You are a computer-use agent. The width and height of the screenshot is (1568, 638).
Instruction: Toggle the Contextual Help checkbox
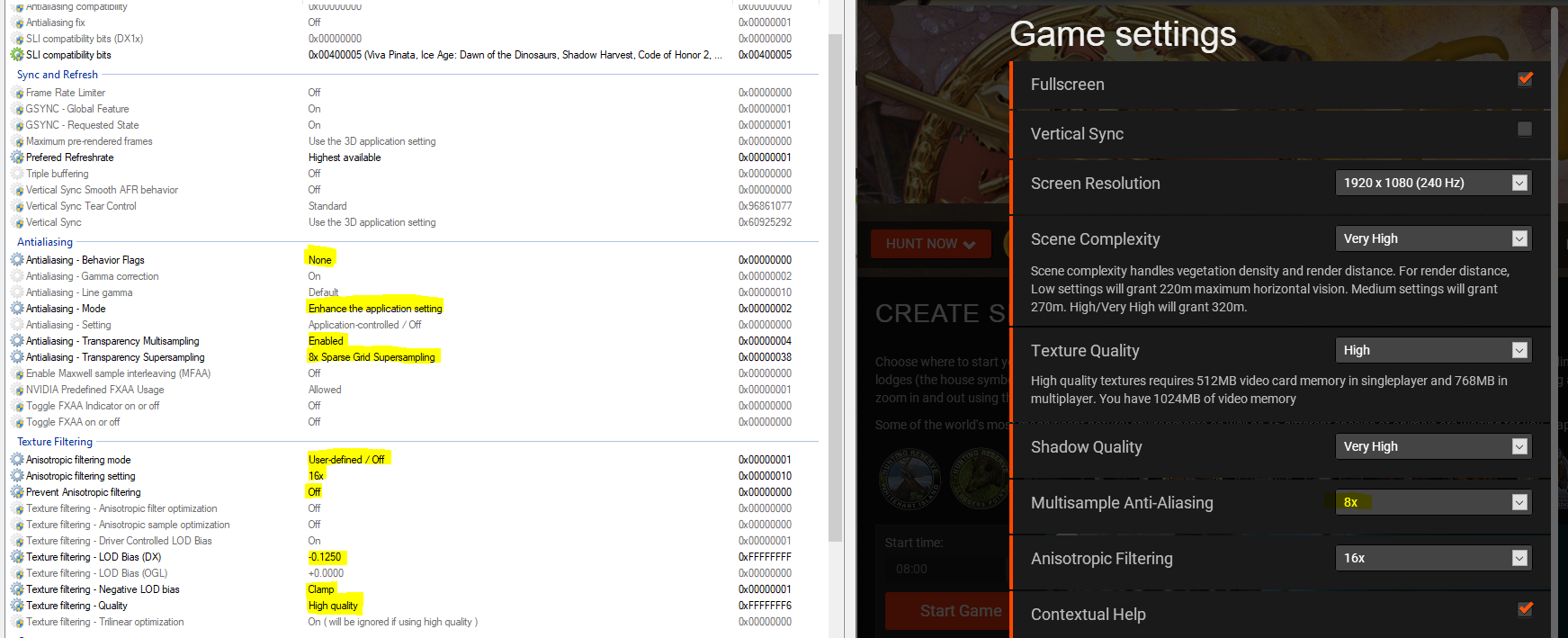click(1525, 609)
